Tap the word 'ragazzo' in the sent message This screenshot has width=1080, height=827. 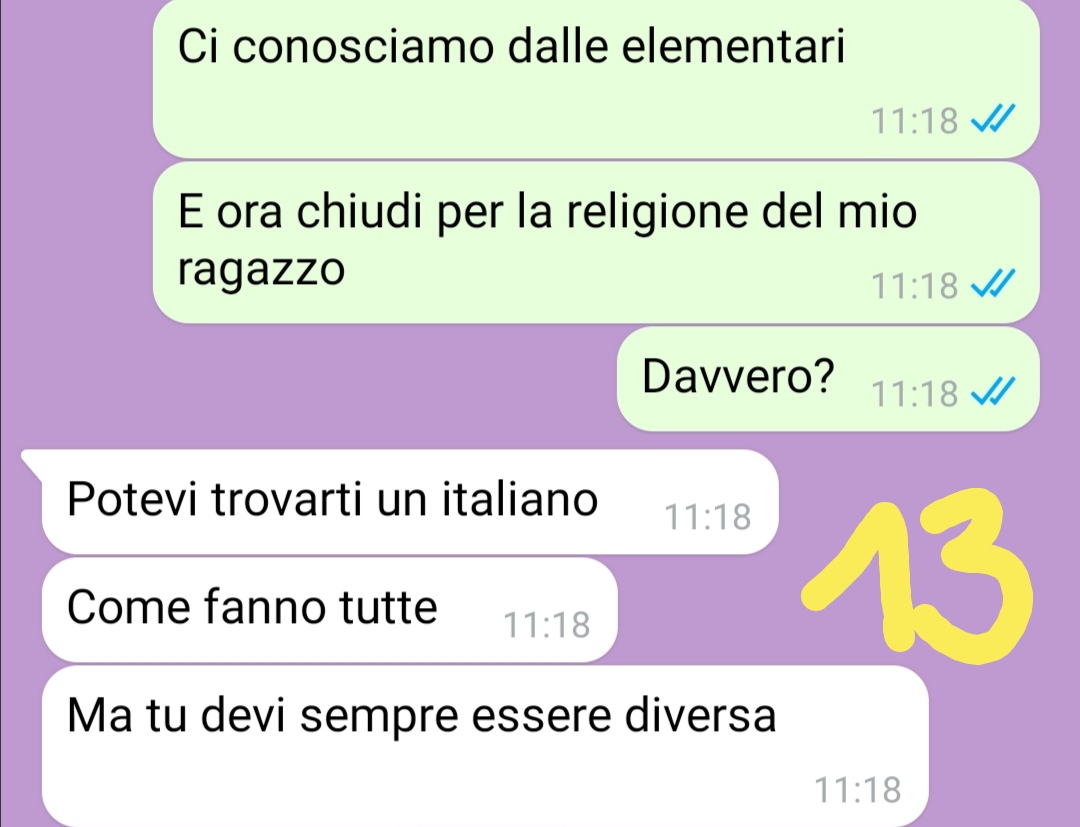pos(261,270)
